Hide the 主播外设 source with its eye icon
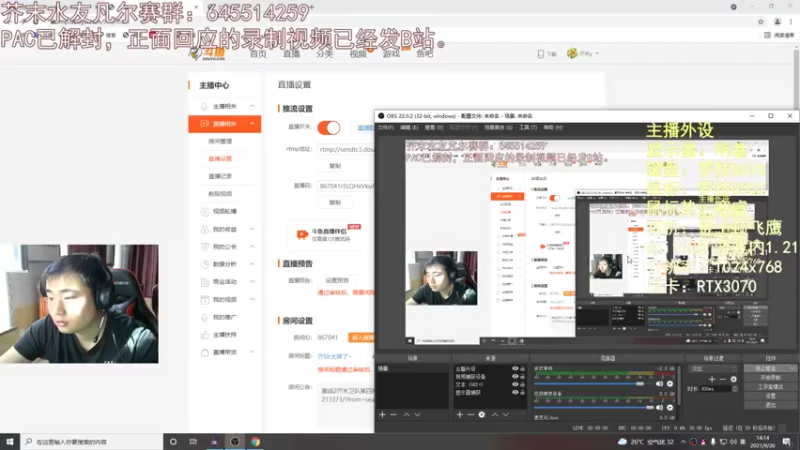Screen dimensions: 800x450 tap(515, 368)
